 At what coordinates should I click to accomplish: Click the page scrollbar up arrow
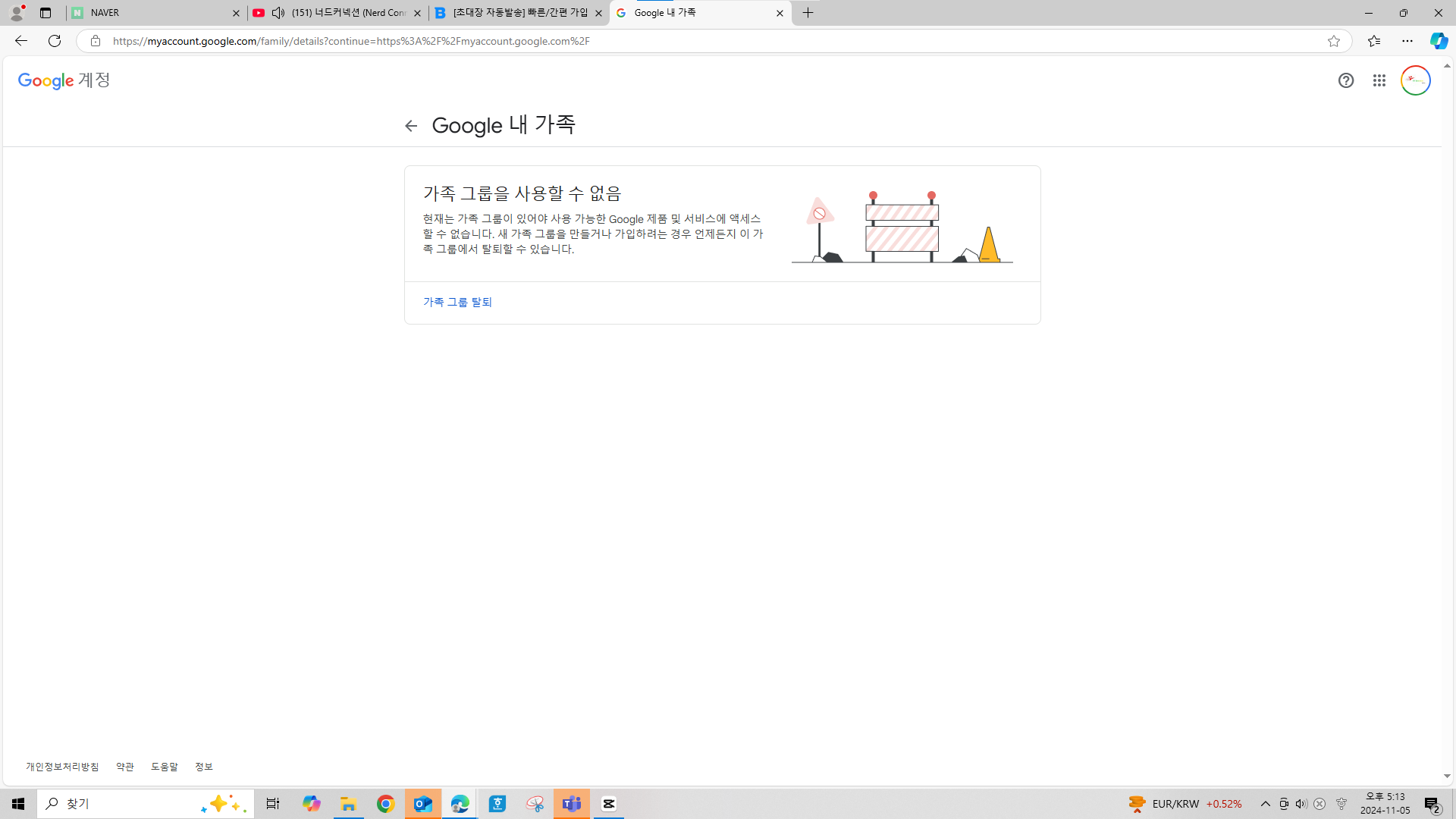click(x=1448, y=66)
